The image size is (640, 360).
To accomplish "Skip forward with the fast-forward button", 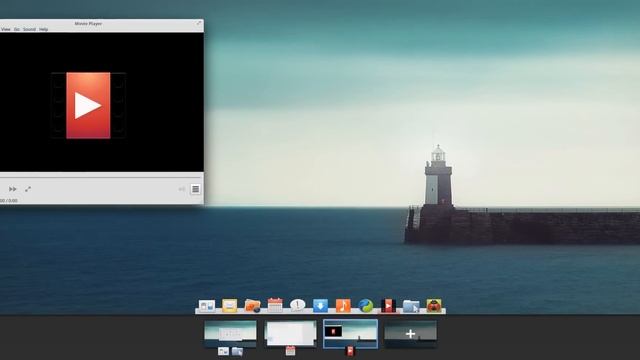I will (13, 189).
